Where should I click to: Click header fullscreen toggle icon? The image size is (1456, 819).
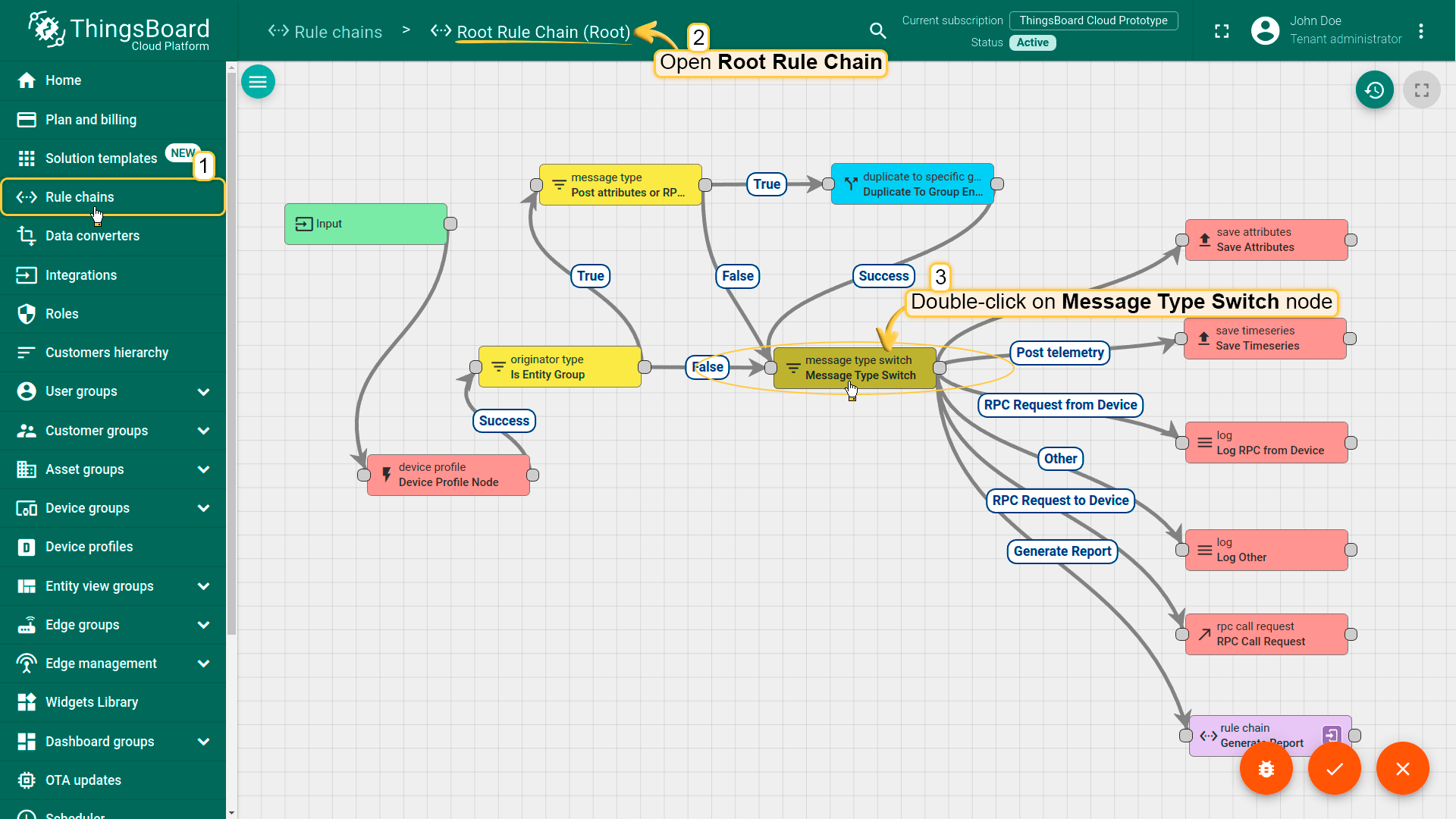point(1221,31)
